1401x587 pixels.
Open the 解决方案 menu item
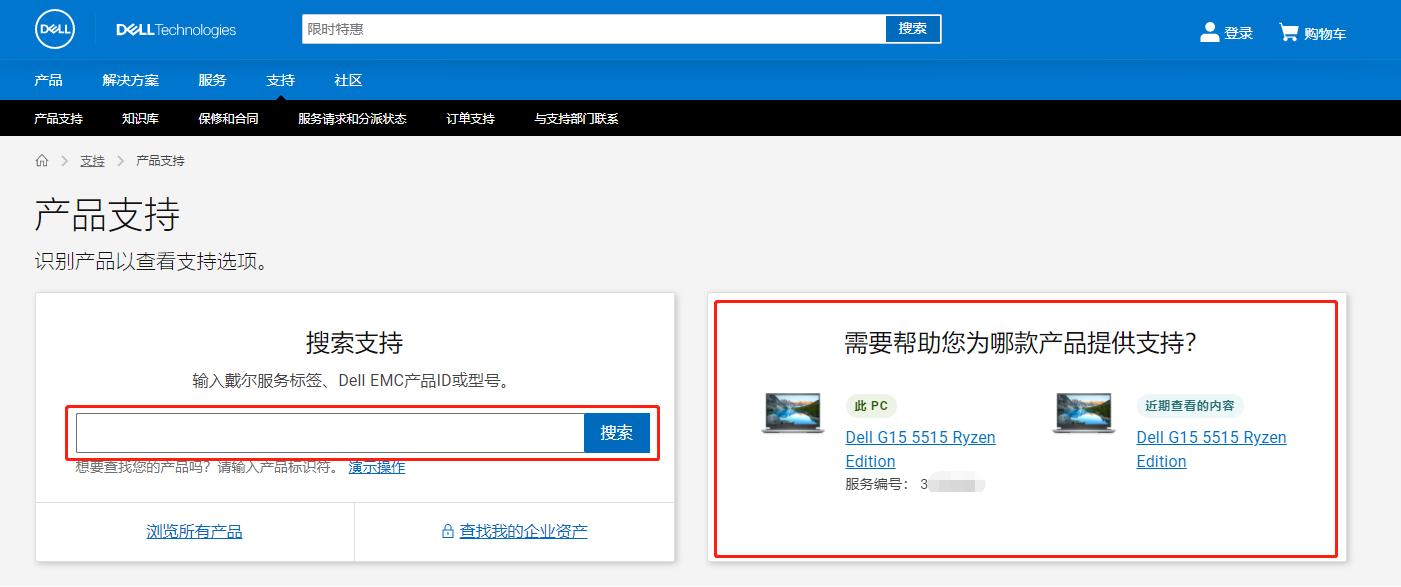[x=131, y=79]
